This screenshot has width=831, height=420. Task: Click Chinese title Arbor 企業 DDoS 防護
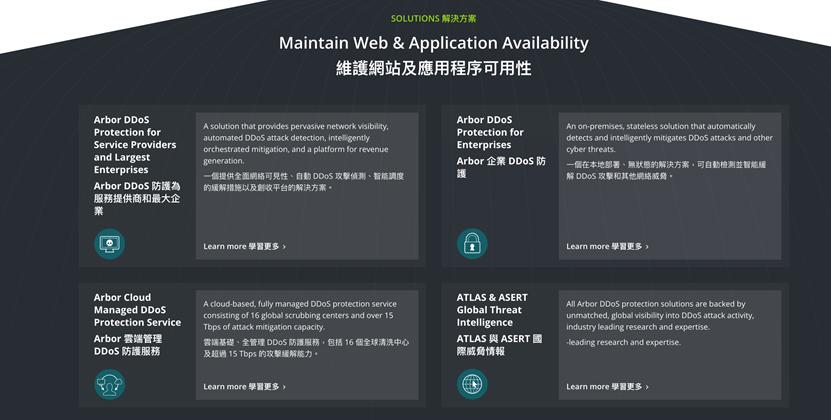coord(501,167)
